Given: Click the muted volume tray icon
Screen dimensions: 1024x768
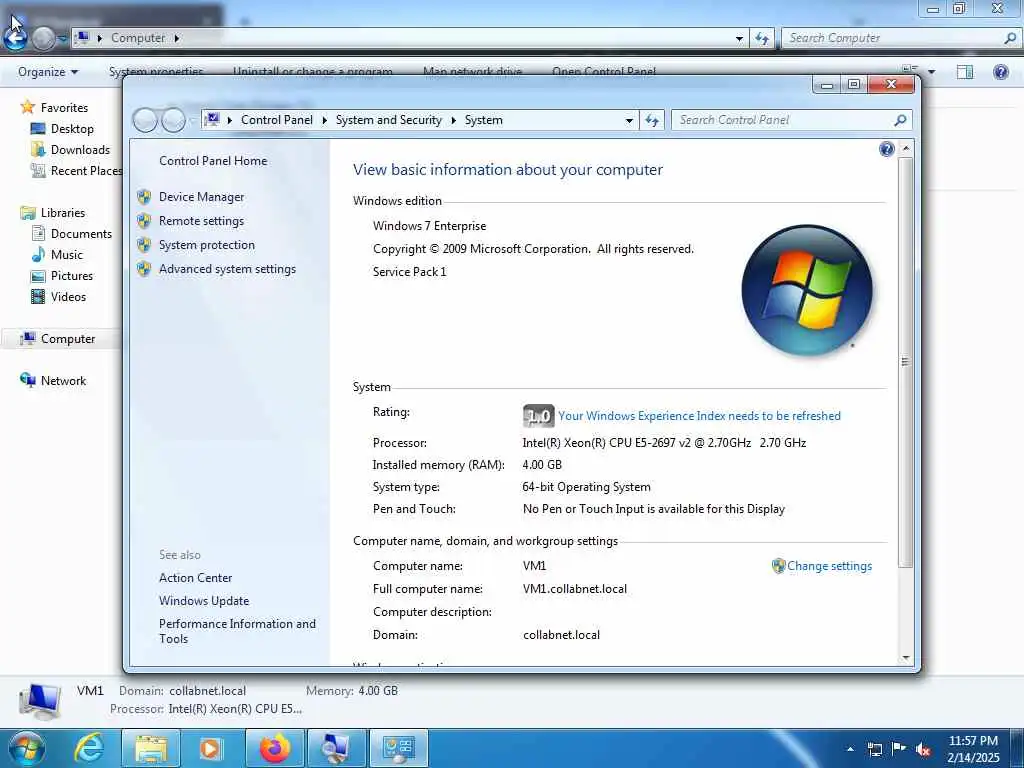Looking at the screenshot, I should (923, 749).
